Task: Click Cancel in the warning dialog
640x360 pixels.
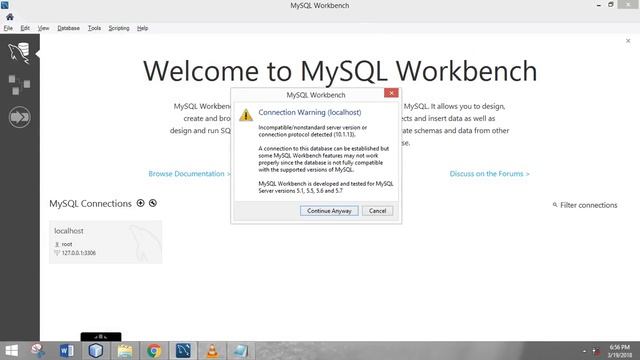Action: pos(377,211)
